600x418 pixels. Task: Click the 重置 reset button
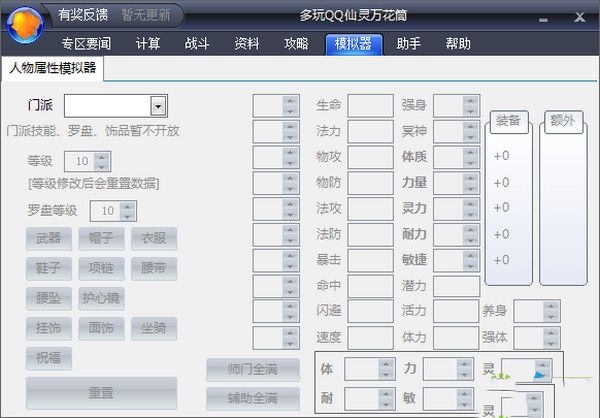click(101, 393)
